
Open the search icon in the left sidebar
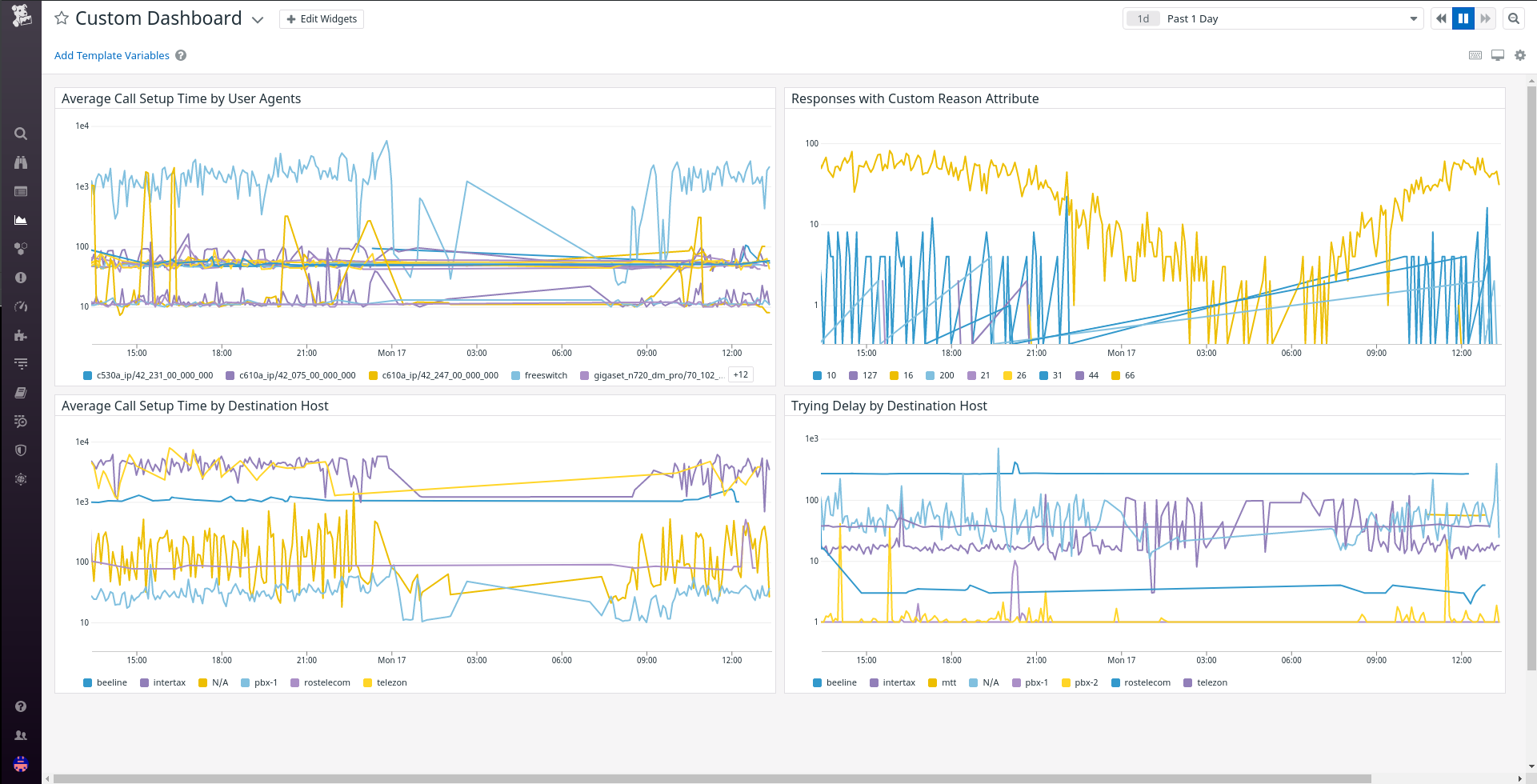[x=21, y=134]
